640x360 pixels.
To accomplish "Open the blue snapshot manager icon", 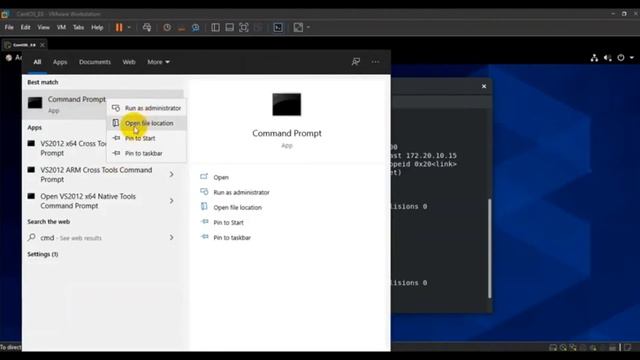I will point(196,27).
